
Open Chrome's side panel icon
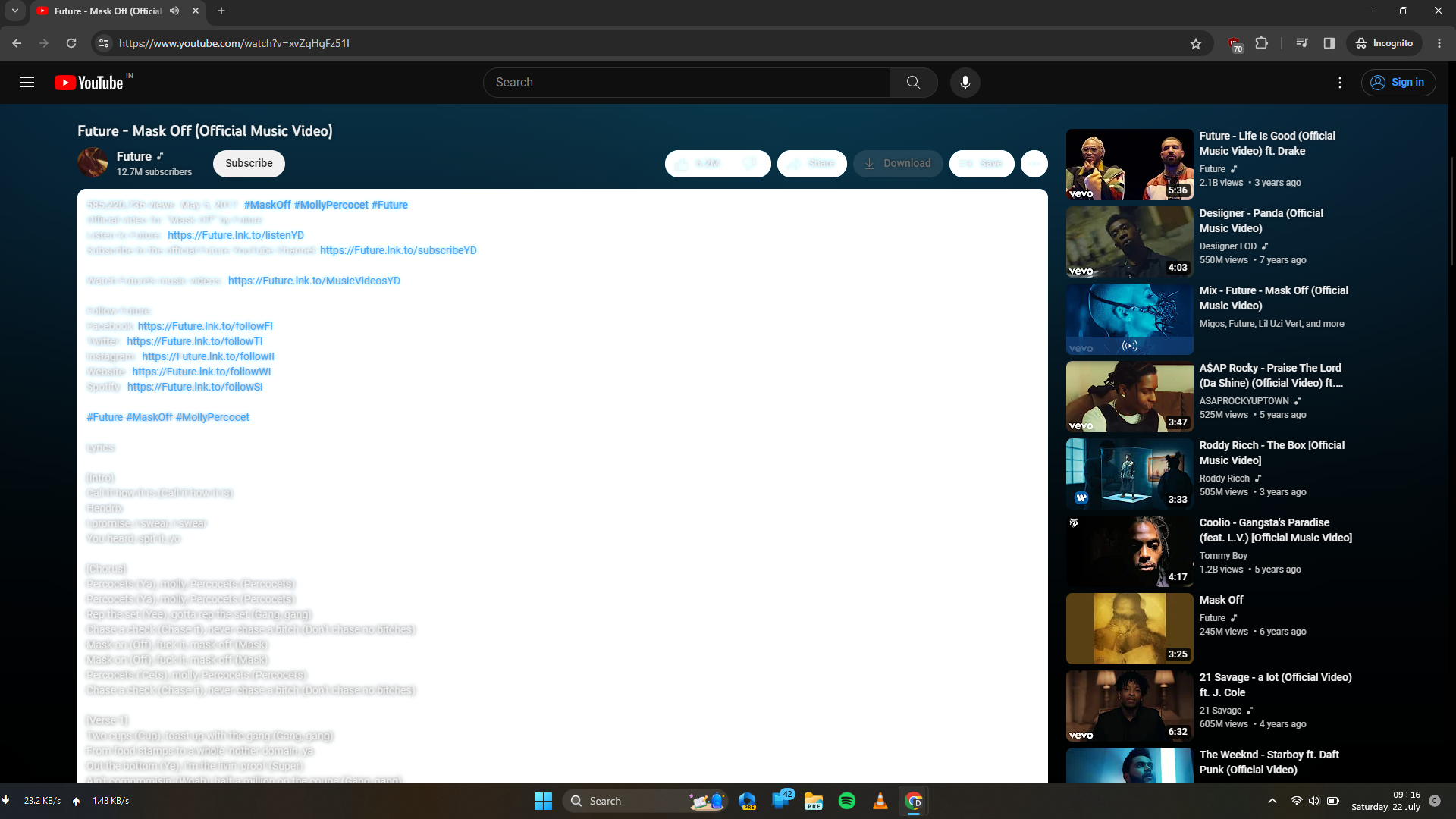(x=1328, y=43)
